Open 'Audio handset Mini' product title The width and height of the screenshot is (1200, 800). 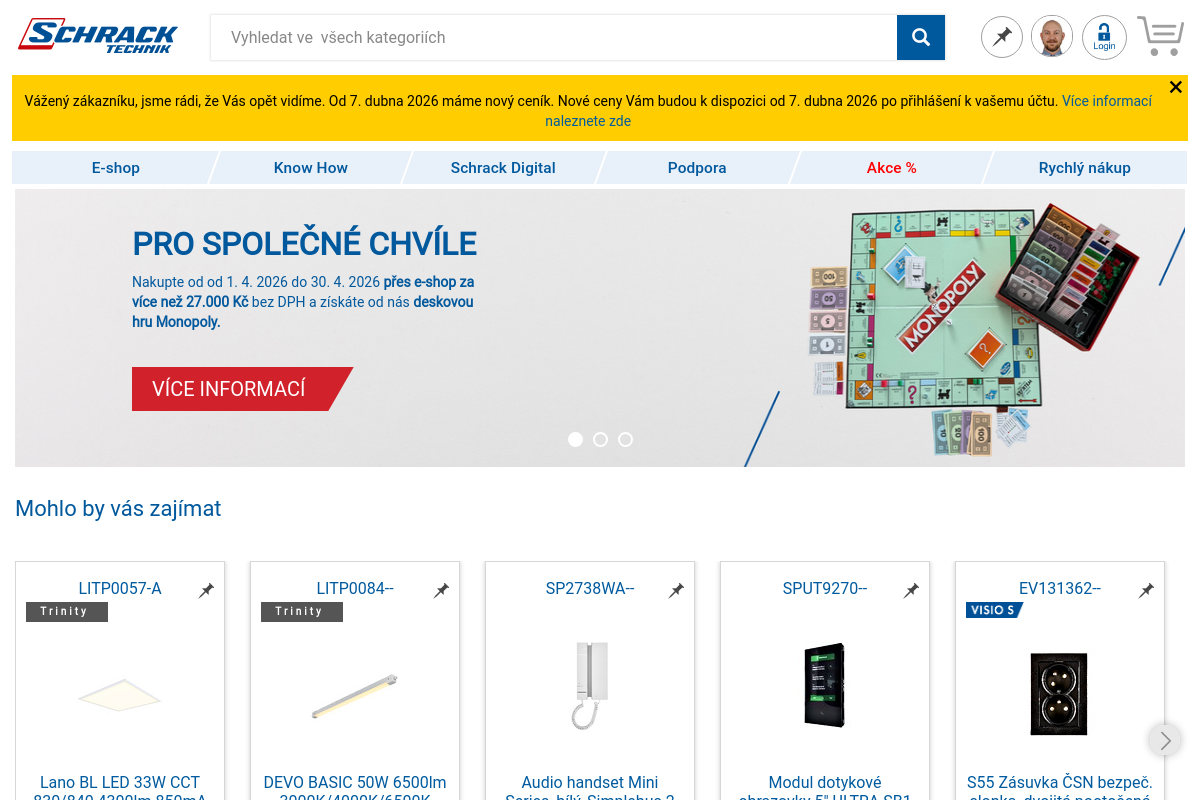[x=590, y=782]
